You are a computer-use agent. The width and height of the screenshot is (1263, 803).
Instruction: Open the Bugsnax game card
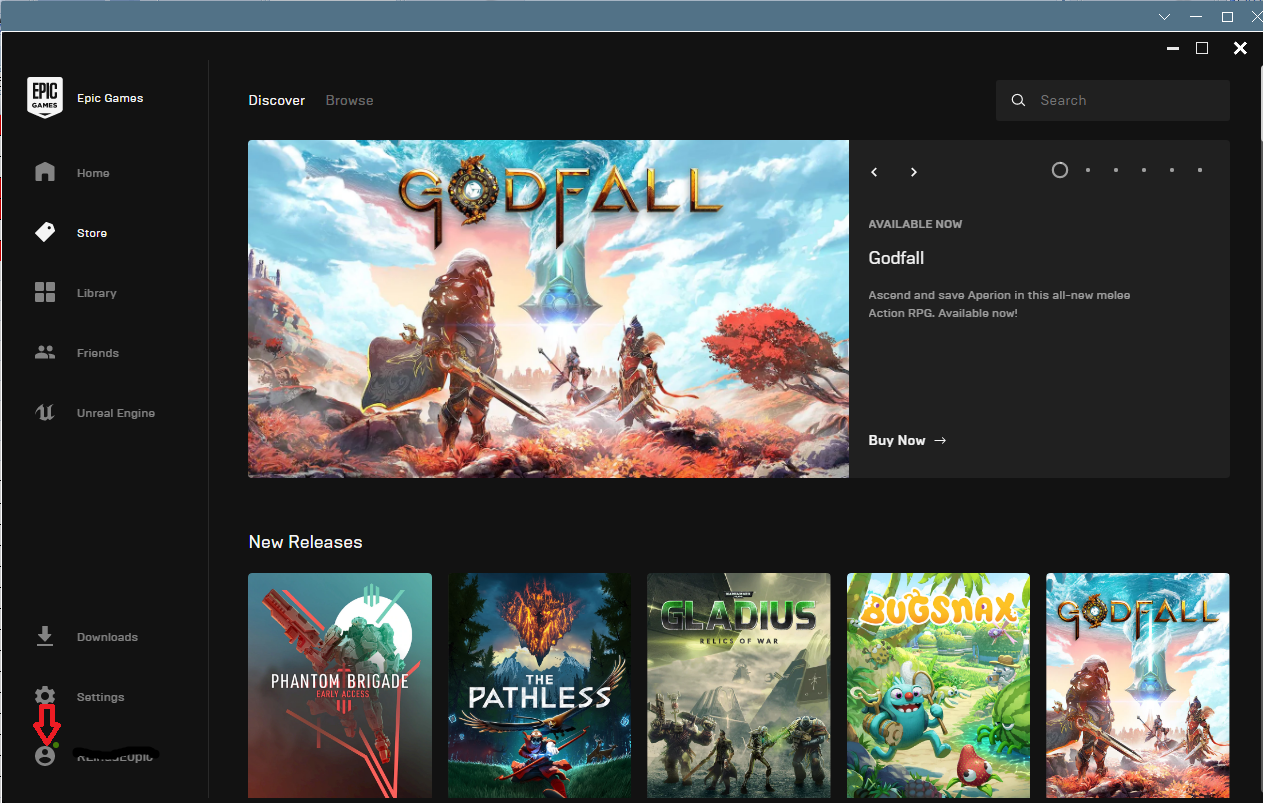[938, 685]
